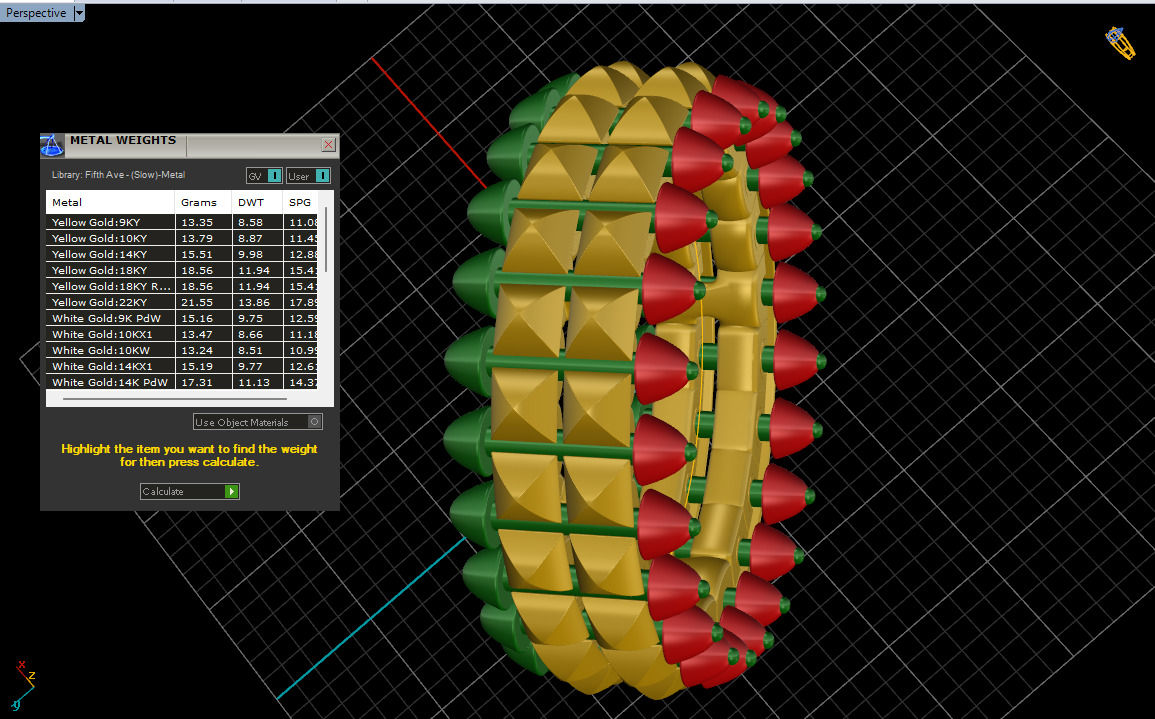Click the SPG column header
This screenshot has height=719, width=1155.
pyautogui.click(x=301, y=202)
